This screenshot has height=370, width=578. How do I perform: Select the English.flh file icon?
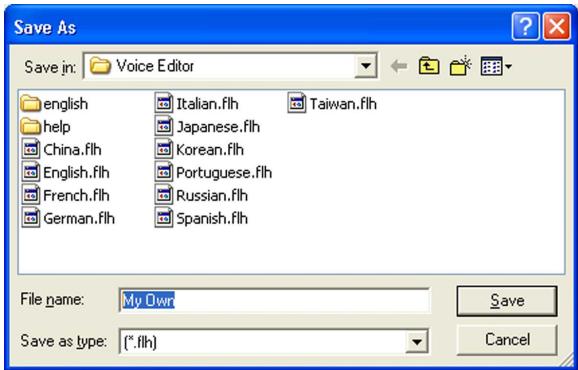31,172
